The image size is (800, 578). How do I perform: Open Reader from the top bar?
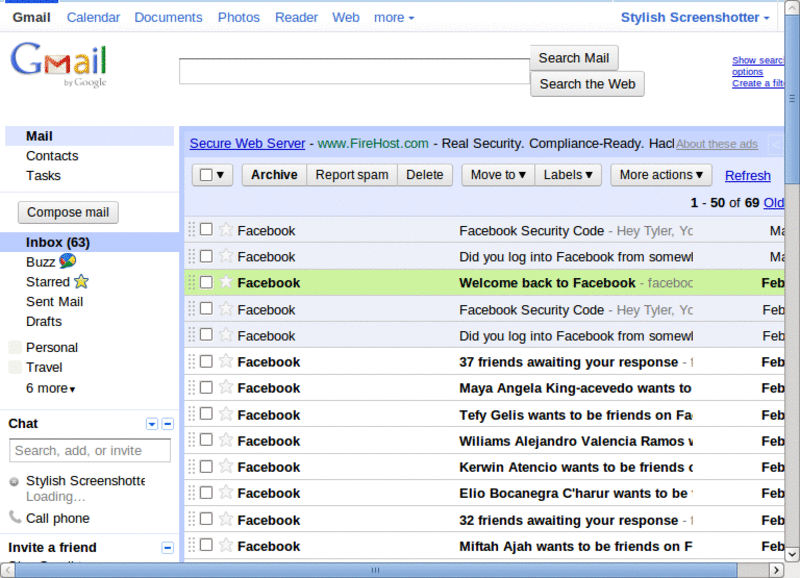pos(296,17)
